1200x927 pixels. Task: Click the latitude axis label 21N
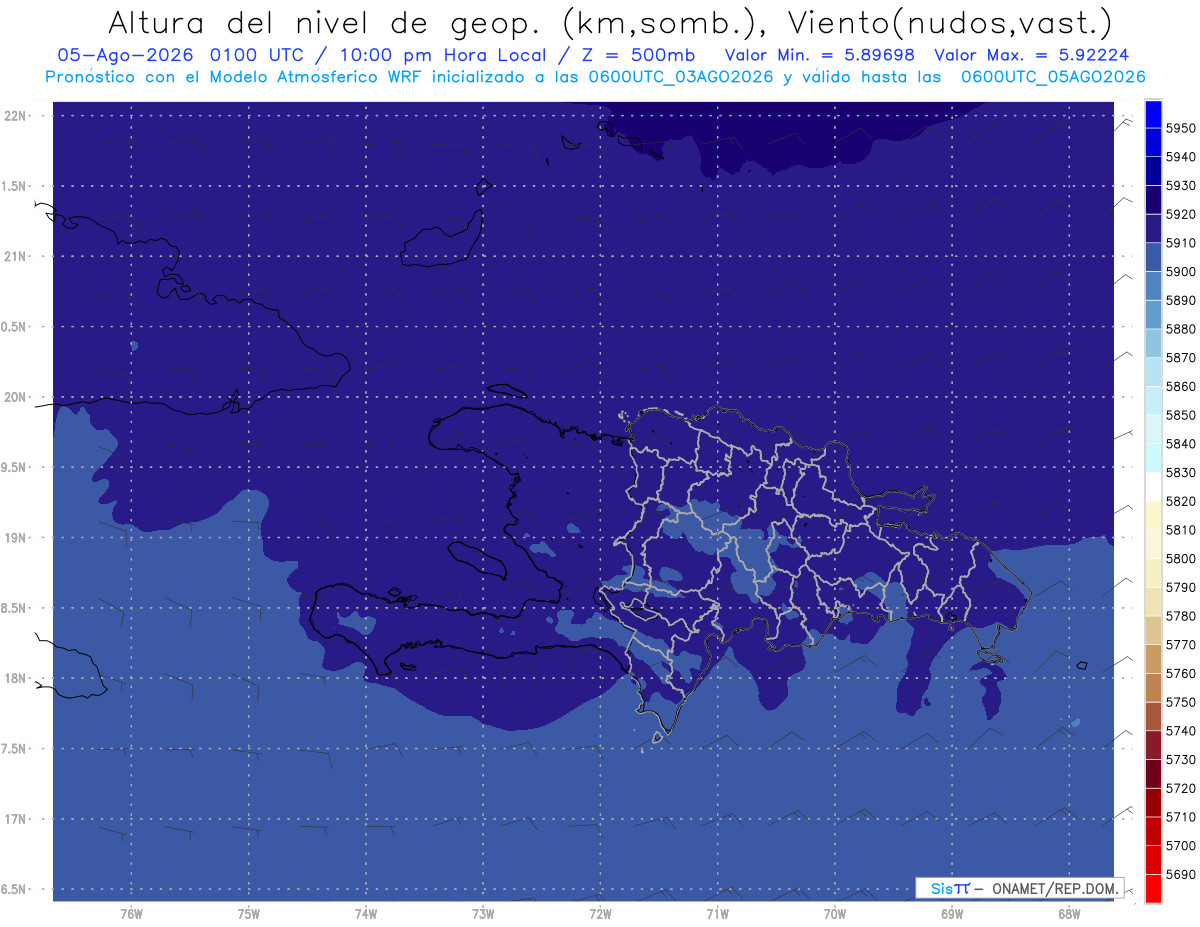pyautogui.click(x=17, y=257)
